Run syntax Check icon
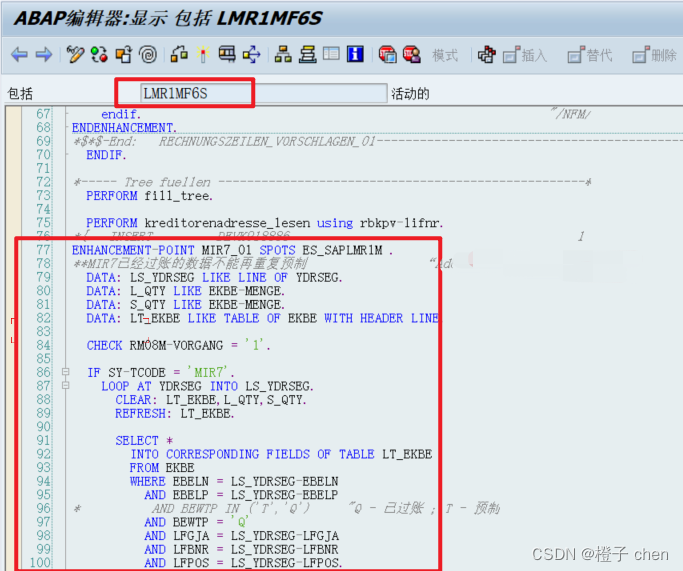683x571 pixels. click(x=179, y=55)
